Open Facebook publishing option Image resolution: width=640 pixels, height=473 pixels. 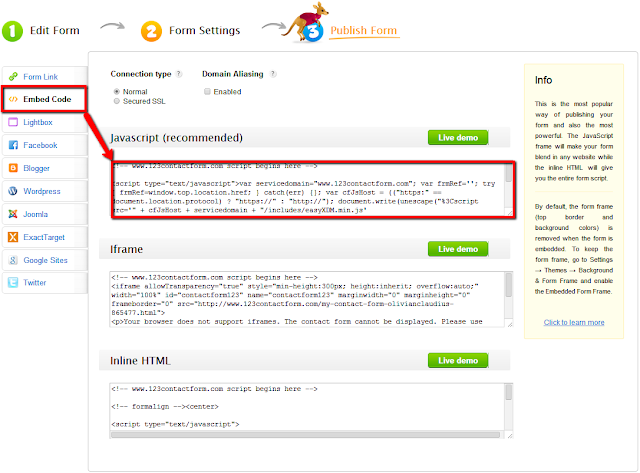pyautogui.click(x=45, y=145)
